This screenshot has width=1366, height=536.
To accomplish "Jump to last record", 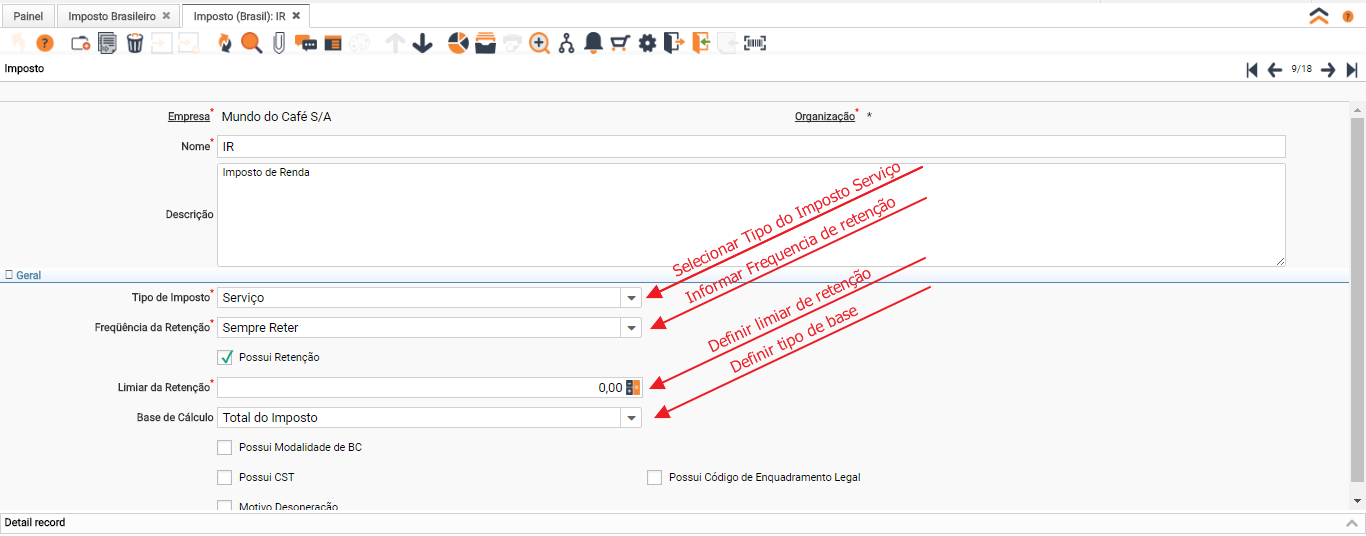I will (1352, 69).
